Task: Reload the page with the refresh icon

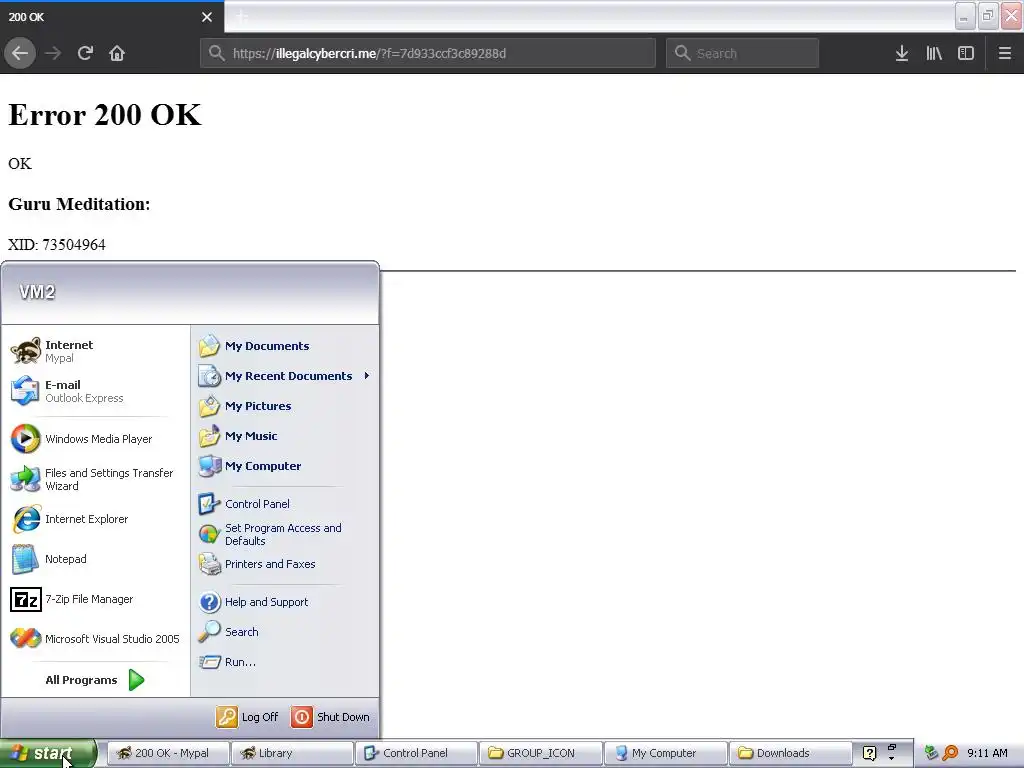Action: tap(85, 53)
